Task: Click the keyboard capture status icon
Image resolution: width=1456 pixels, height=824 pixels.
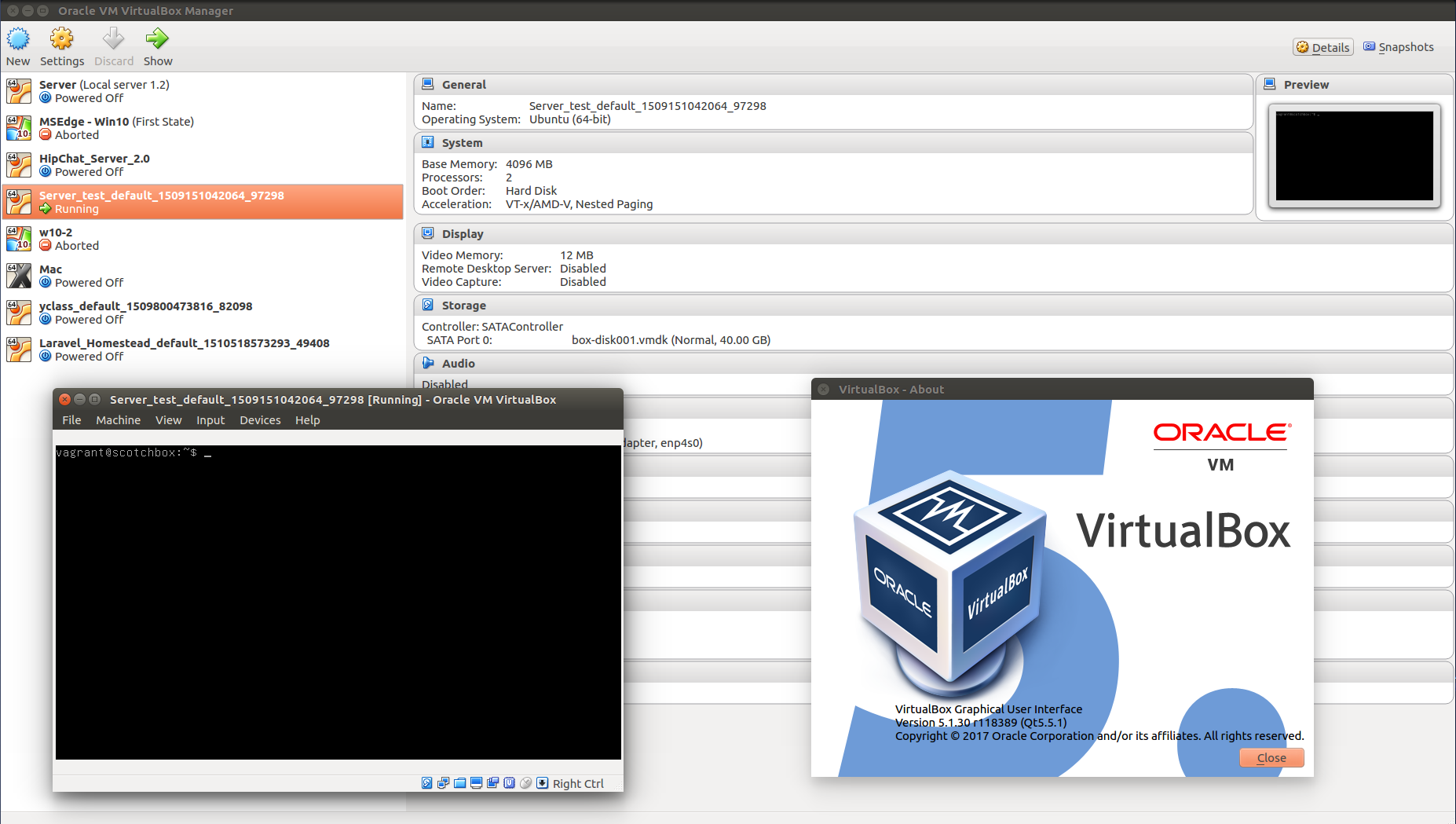Action: [542, 782]
